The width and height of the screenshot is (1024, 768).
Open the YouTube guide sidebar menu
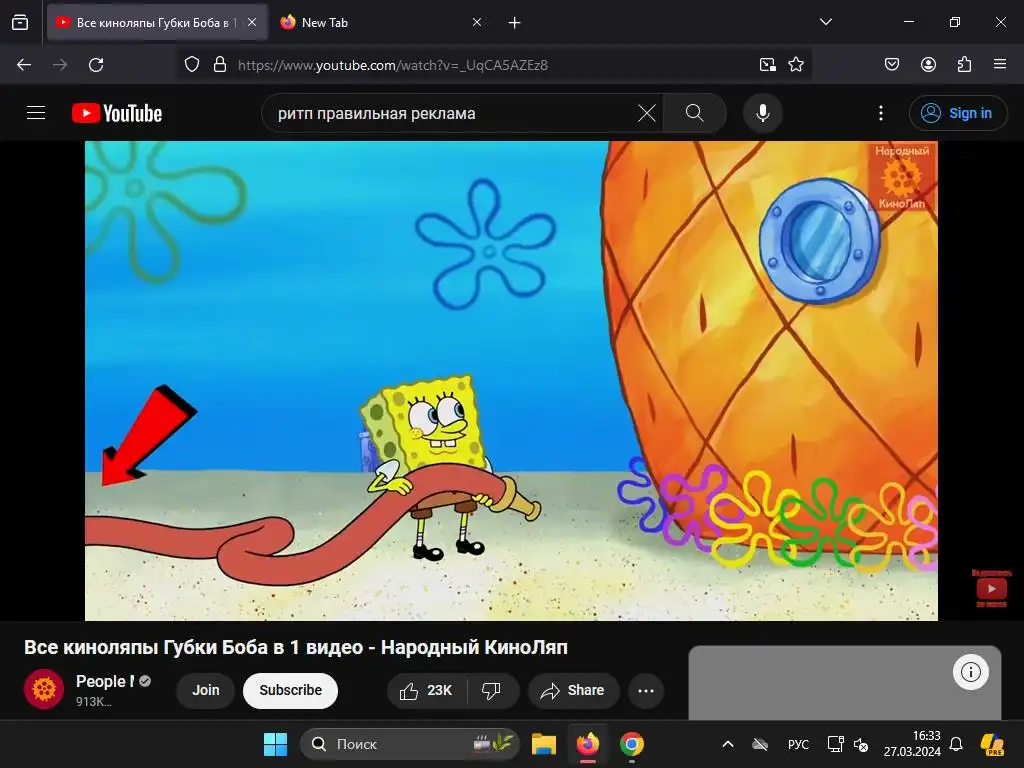pos(36,113)
